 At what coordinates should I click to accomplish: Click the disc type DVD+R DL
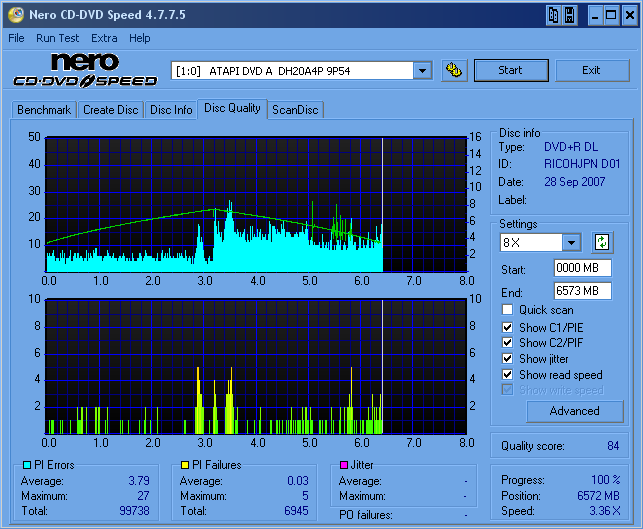click(x=571, y=147)
